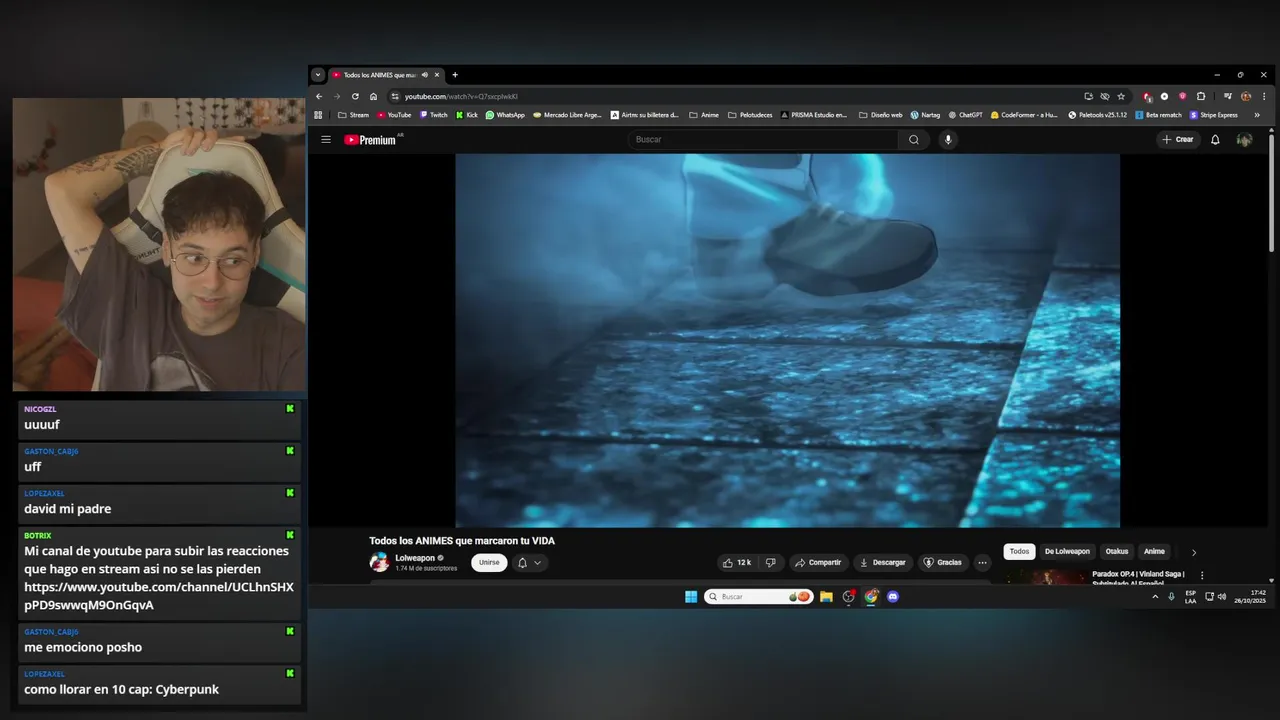Show hidden bookmarks with double chevron
1280x720 pixels.
(1257, 115)
